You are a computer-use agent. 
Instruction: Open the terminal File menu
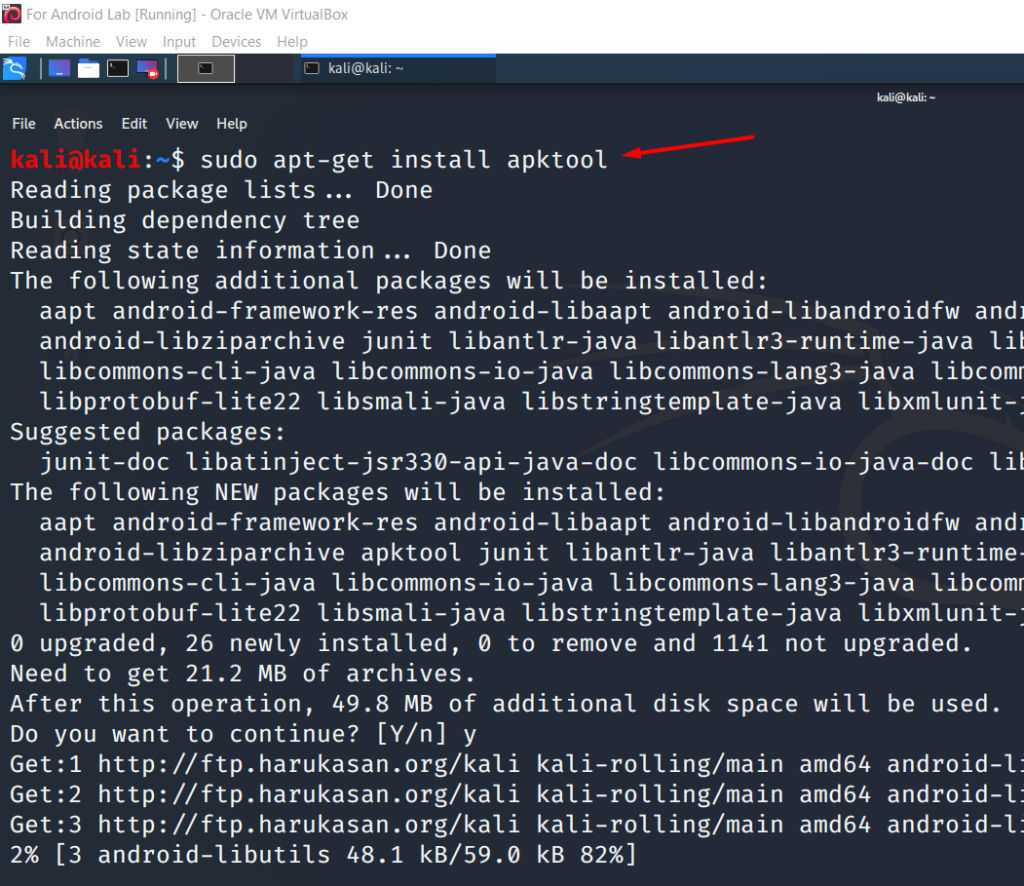tap(24, 123)
